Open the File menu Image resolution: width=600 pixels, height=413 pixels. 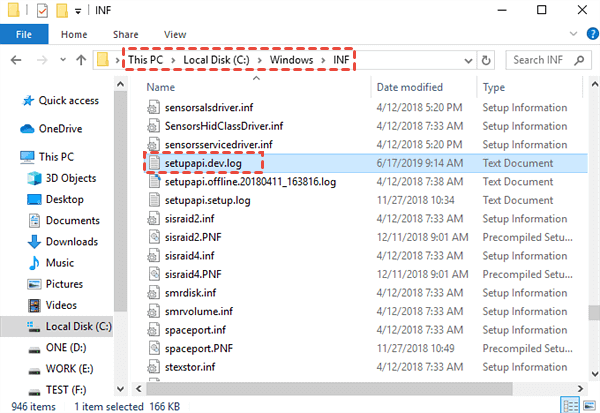pyautogui.click(x=24, y=34)
